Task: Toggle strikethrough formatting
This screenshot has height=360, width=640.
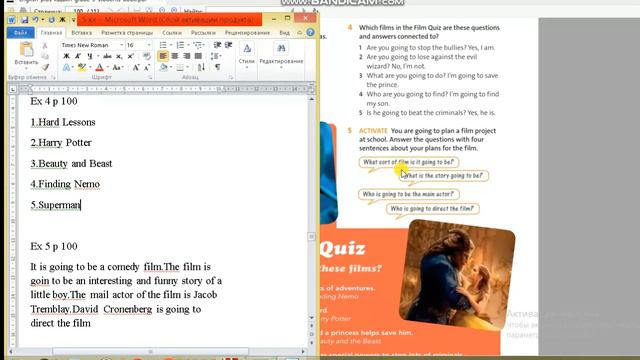Action: click(x=107, y=56)
